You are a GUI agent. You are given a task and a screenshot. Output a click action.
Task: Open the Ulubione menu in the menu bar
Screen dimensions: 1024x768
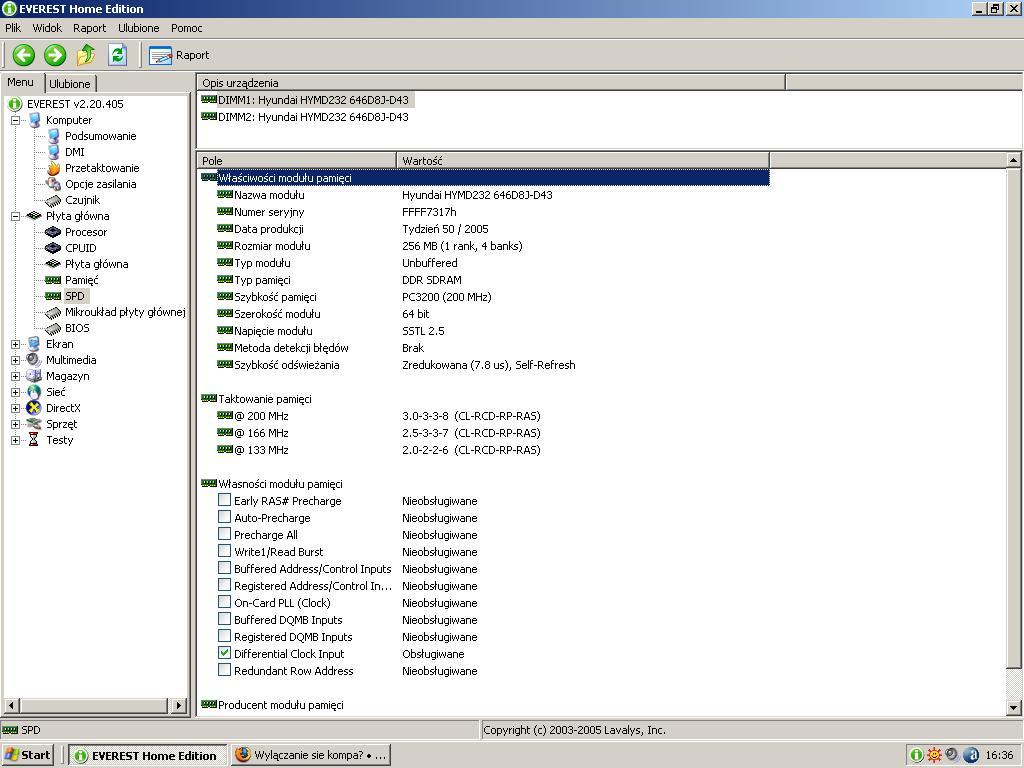coord(138,28)
